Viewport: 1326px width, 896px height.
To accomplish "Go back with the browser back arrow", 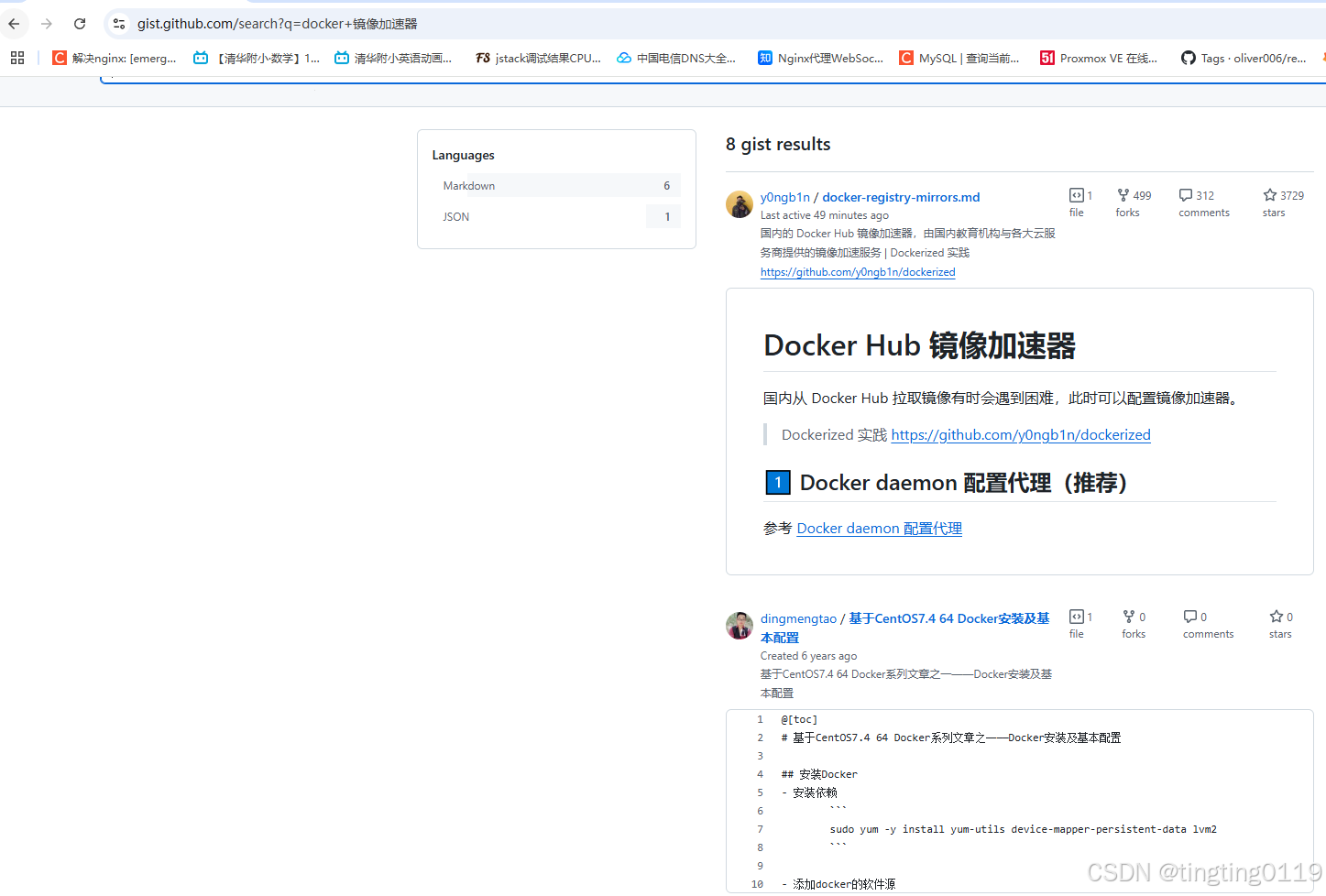I will point(14,24).
